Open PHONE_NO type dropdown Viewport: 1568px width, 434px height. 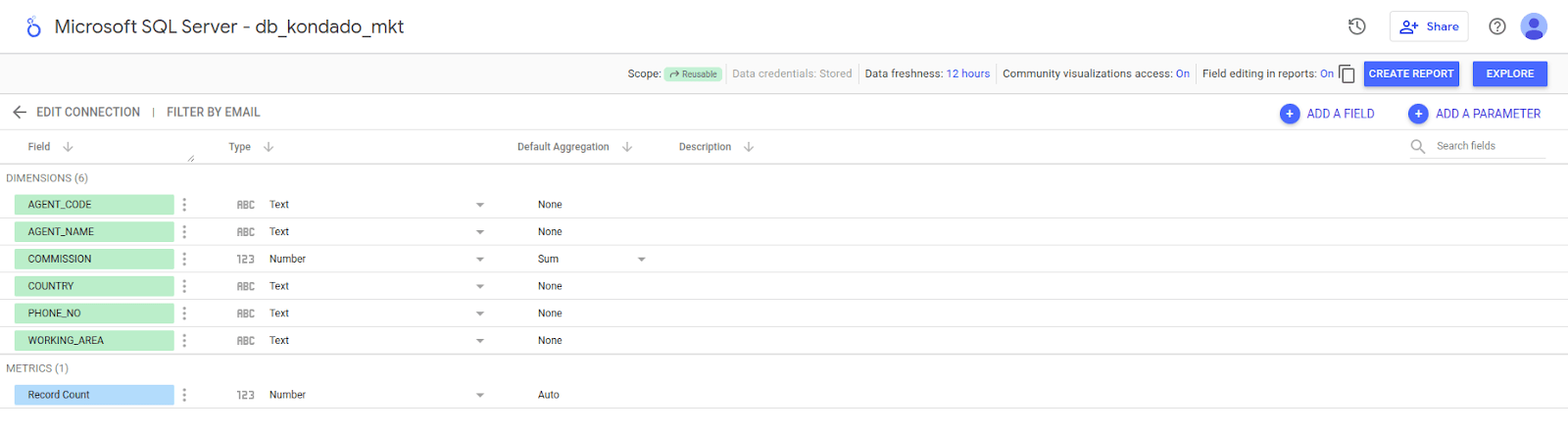[x=480, y=313]
